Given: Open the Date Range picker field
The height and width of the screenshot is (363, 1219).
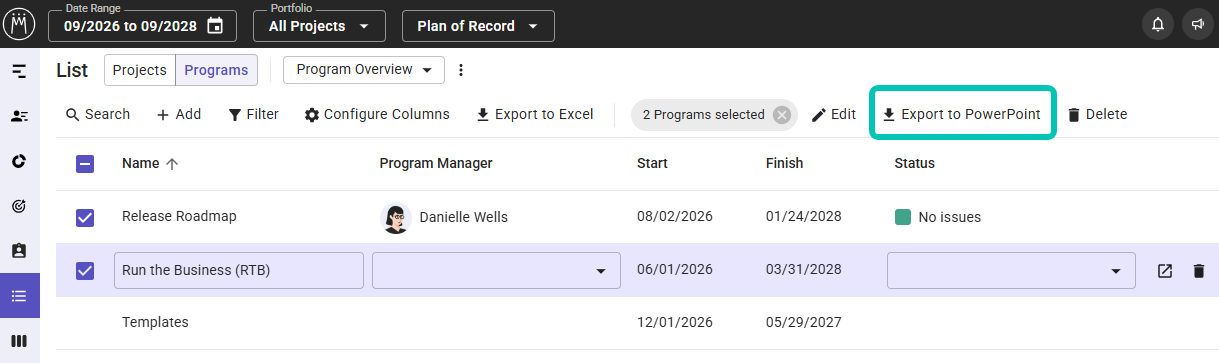Looking at the screenshot, I should pyautogui.click(x=142, y=26).
